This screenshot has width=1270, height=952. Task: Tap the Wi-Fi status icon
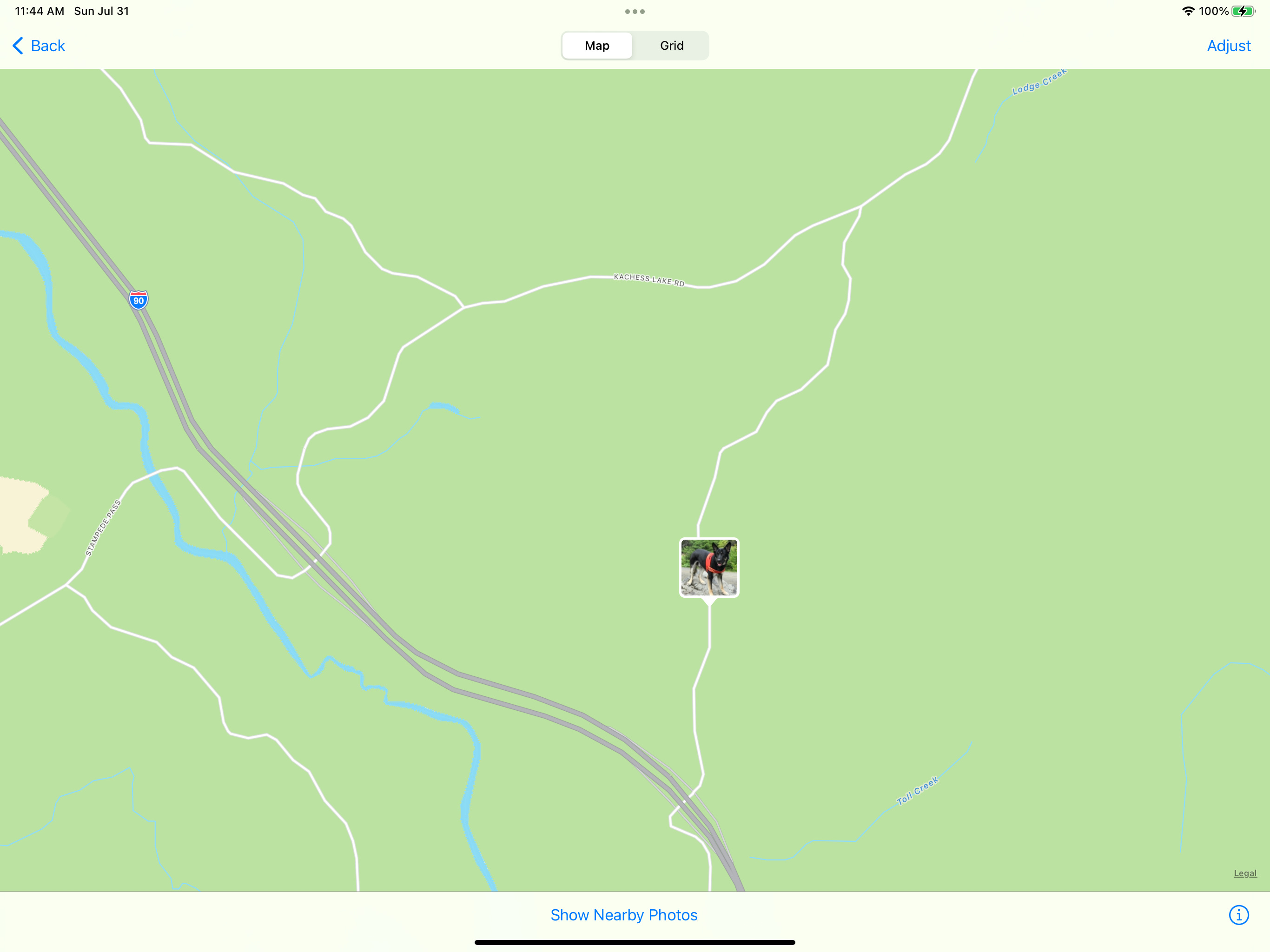point(1189,12)
